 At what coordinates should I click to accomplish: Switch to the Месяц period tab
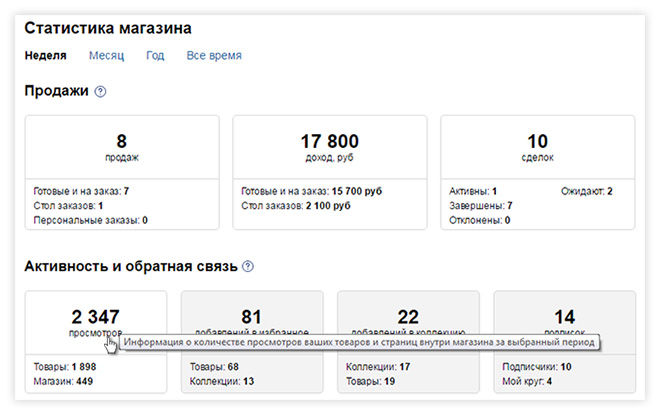click(106, 56)
